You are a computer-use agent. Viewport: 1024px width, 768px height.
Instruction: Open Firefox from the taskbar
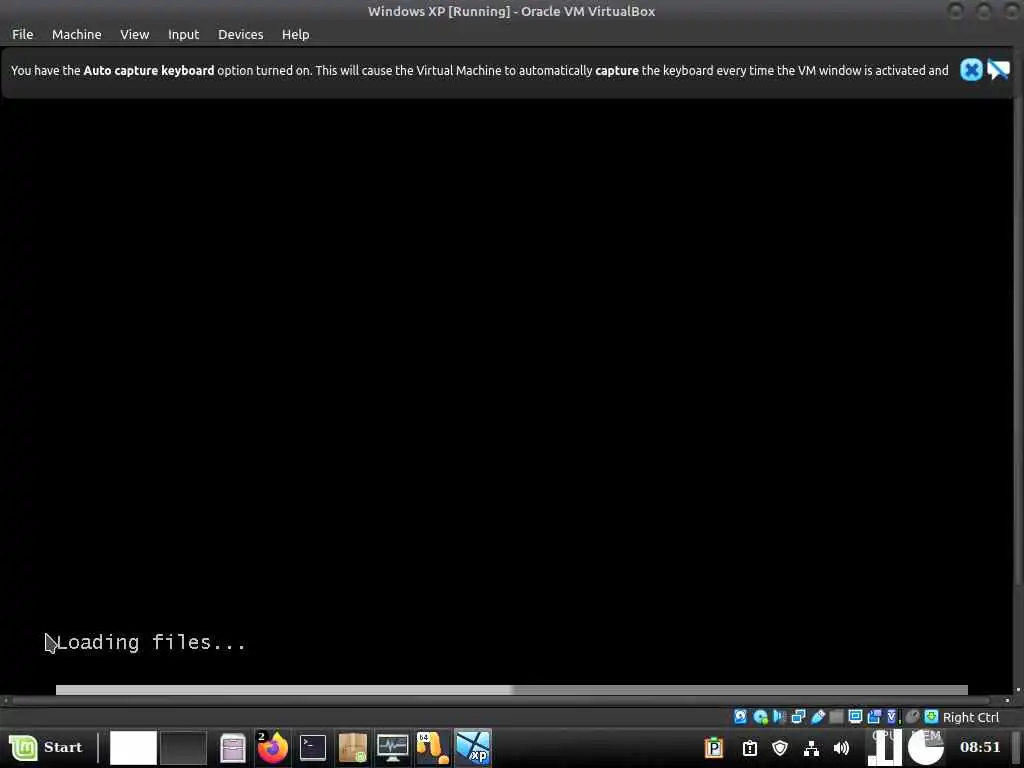[x=272, y=748]
